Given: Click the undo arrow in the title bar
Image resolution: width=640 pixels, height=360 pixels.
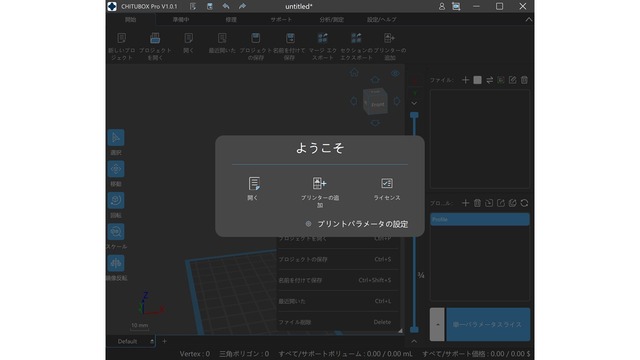Looking at the screenshot, I should (x=226, y=6).
